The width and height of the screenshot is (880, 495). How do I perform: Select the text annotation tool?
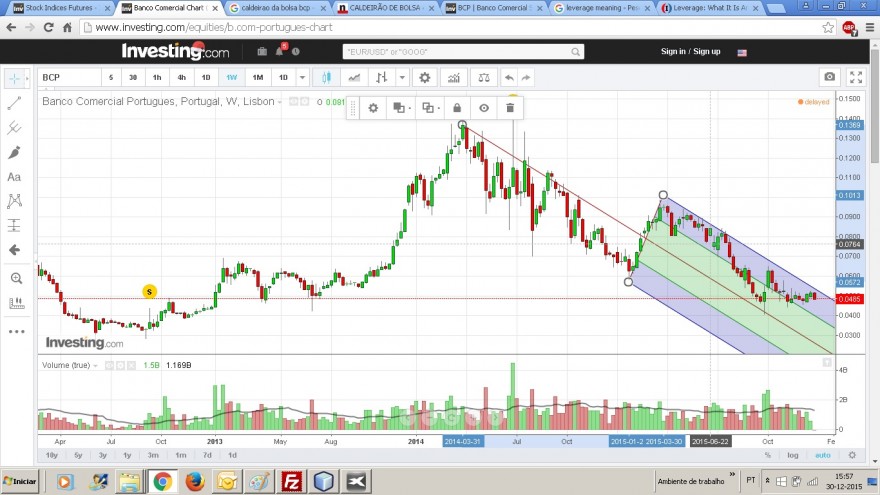click(15, 177)
